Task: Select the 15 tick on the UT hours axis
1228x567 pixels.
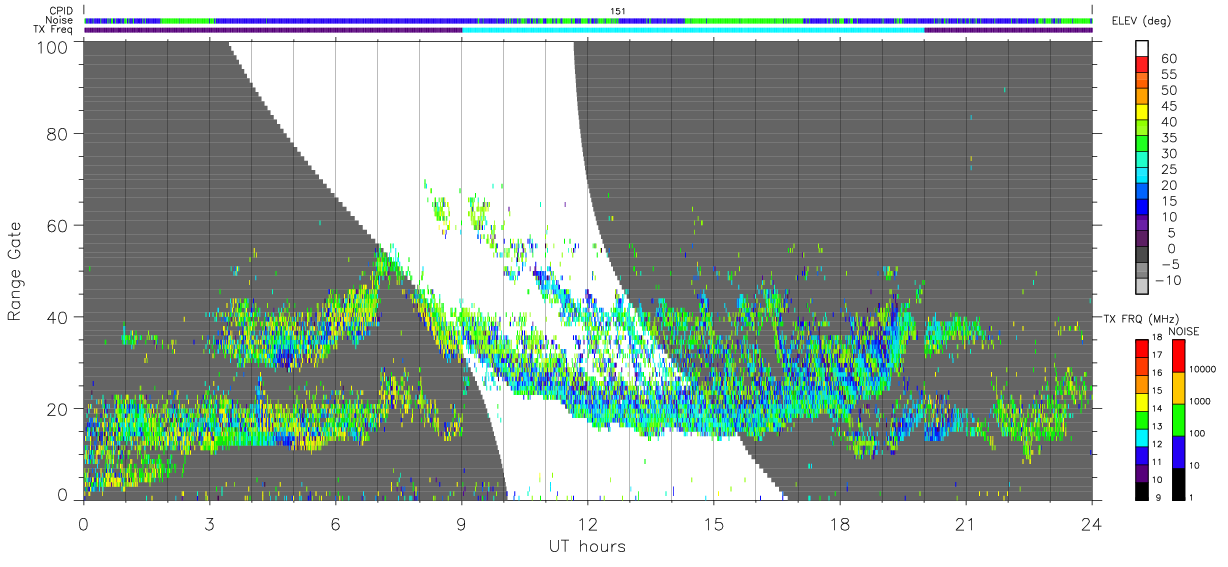Action: pos(713,524)
